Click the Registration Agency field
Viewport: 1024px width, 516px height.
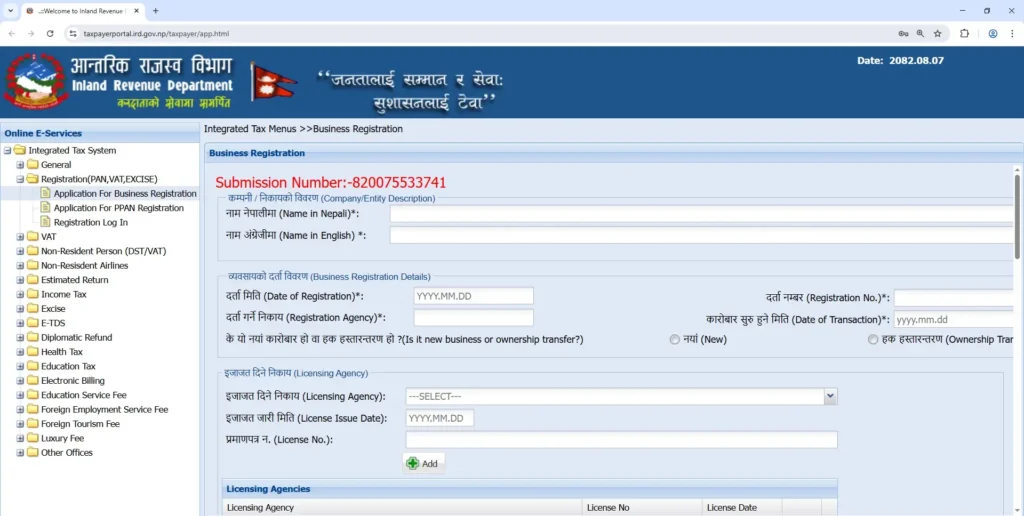(473, 317)
